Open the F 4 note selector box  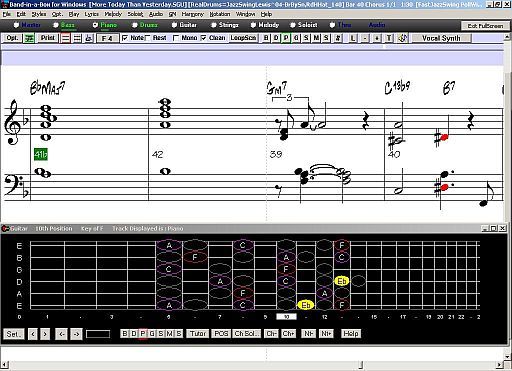tap(107, 38)
